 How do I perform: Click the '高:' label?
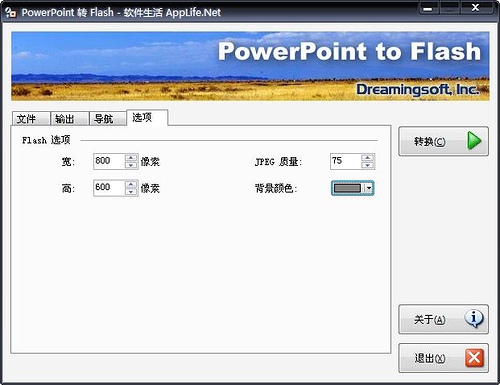[69, 189]
